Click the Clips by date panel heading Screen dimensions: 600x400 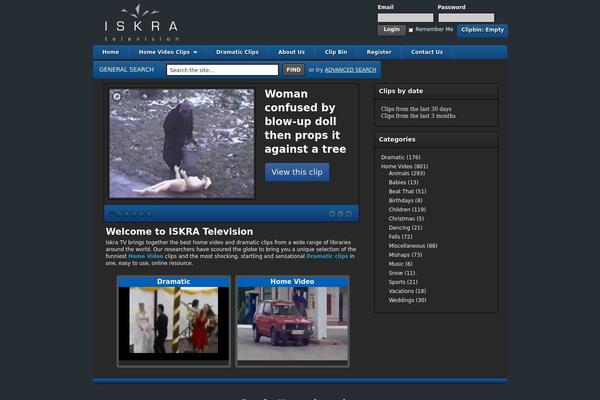tap(401, 91)
